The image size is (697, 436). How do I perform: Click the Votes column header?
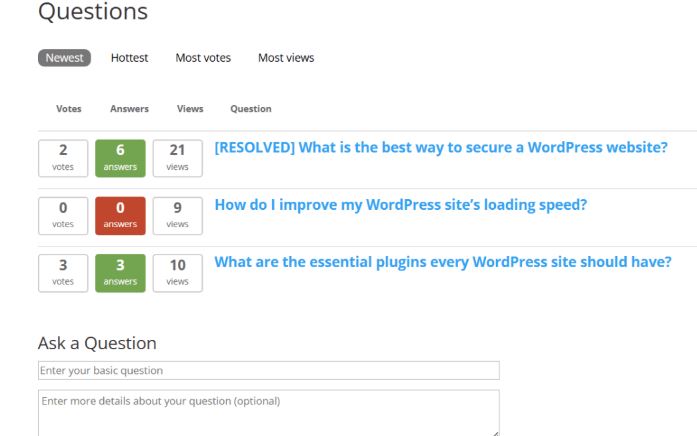(69, 109)
